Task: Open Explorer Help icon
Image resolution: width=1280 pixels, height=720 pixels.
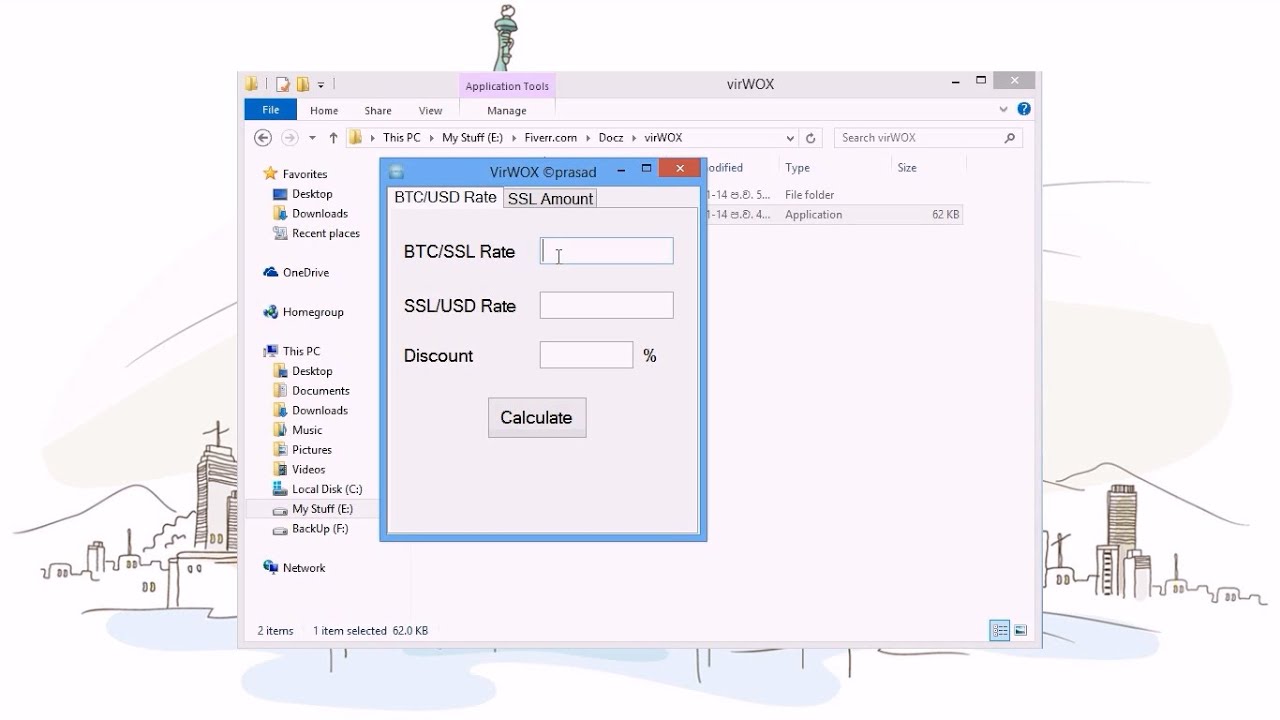Action: tap(1024, 109)
